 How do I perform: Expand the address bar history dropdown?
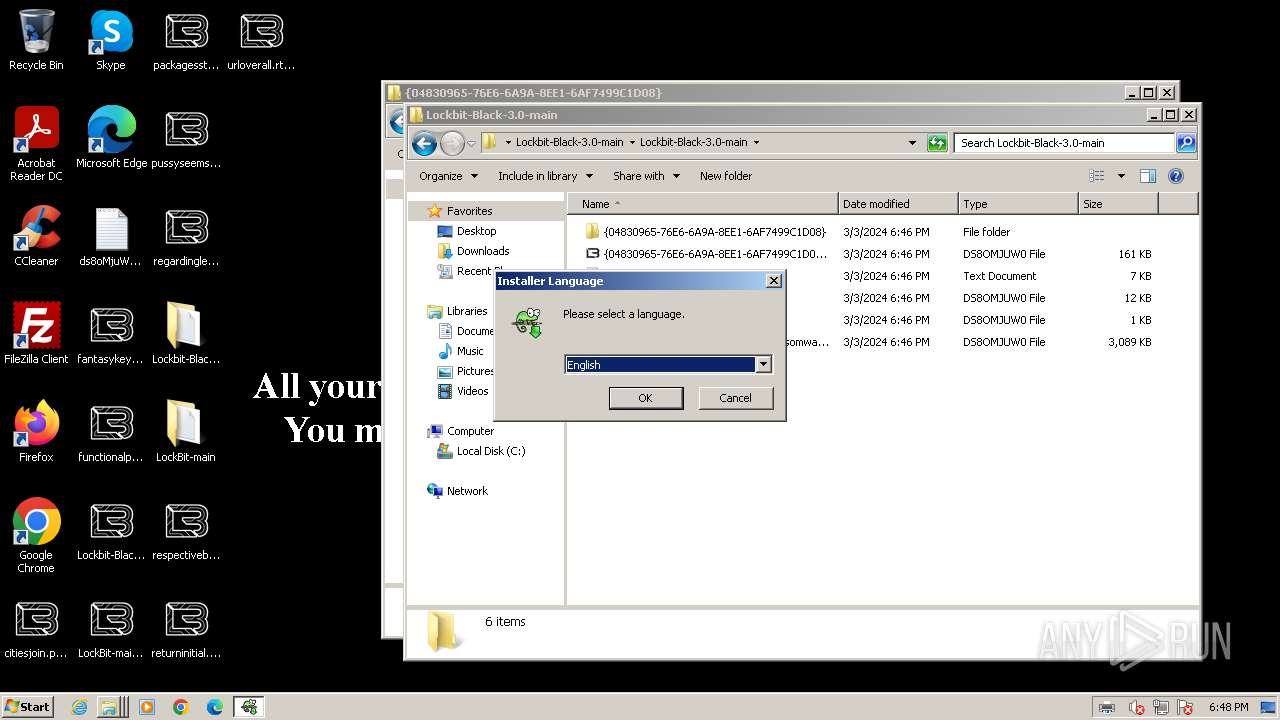(912, 143)
